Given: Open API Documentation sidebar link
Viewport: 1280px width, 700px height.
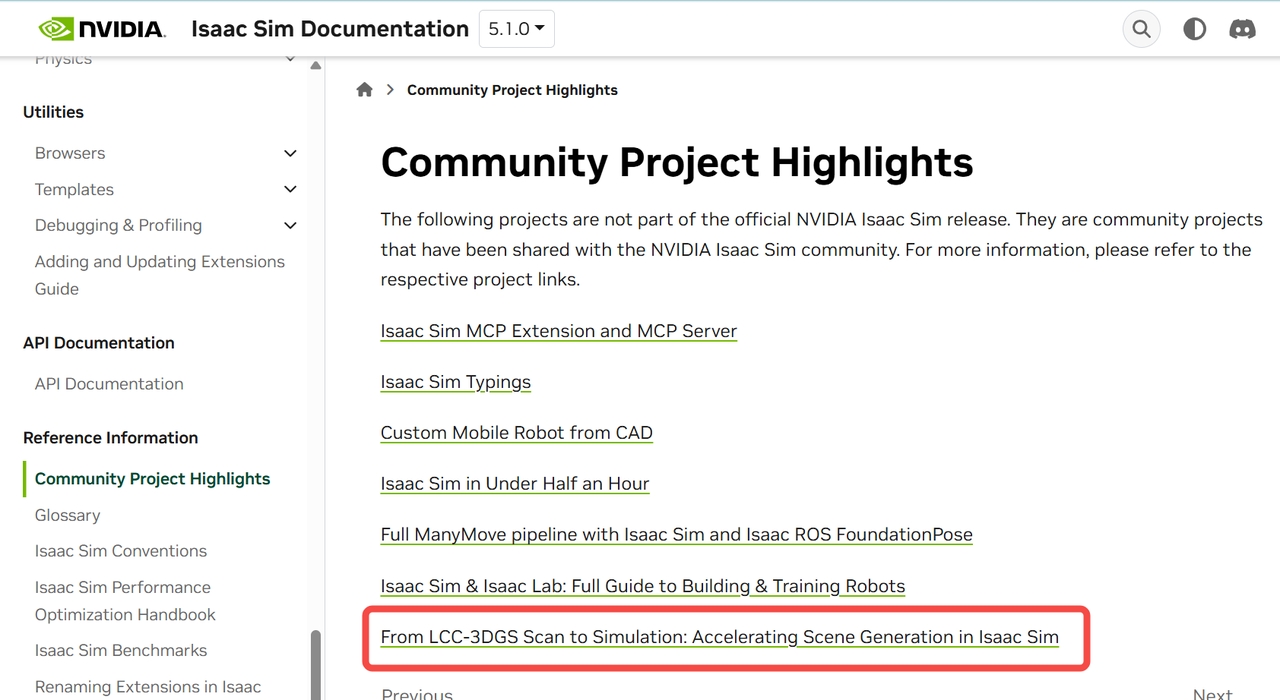Looking at the screenshot, I should click(x=109, y=384).
